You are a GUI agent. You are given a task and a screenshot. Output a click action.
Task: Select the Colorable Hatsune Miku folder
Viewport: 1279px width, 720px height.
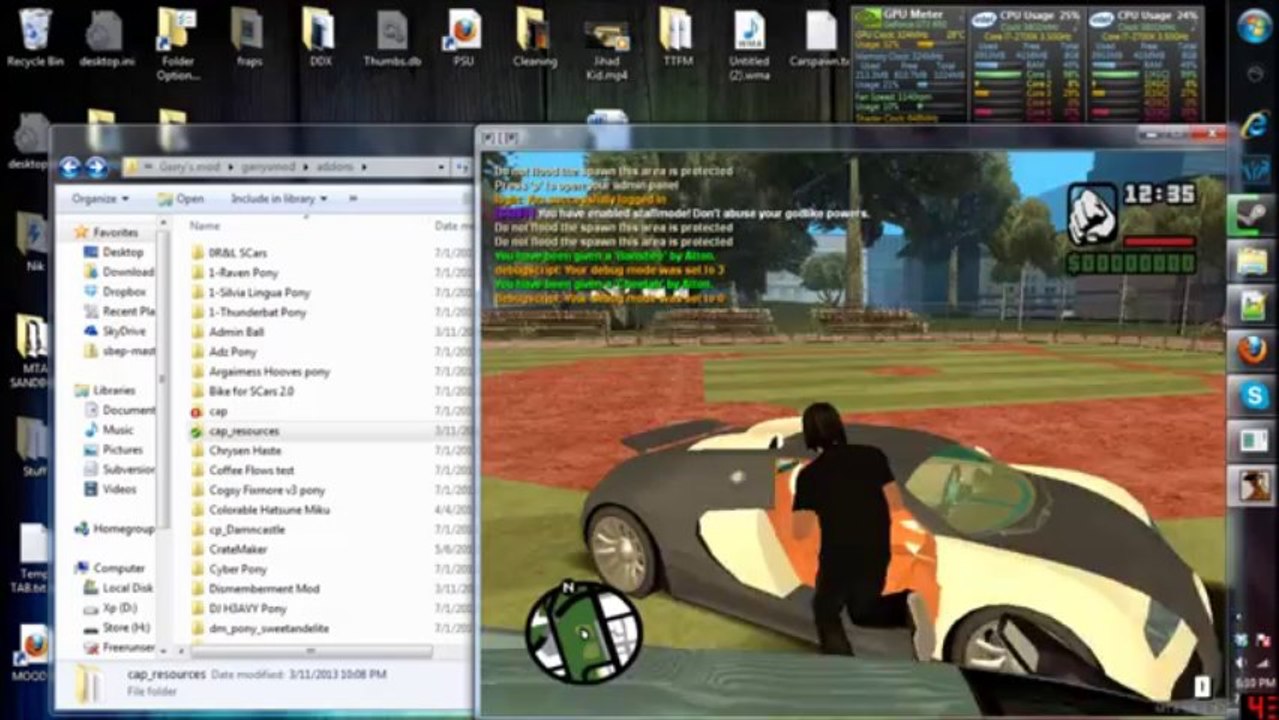point(260,510)
